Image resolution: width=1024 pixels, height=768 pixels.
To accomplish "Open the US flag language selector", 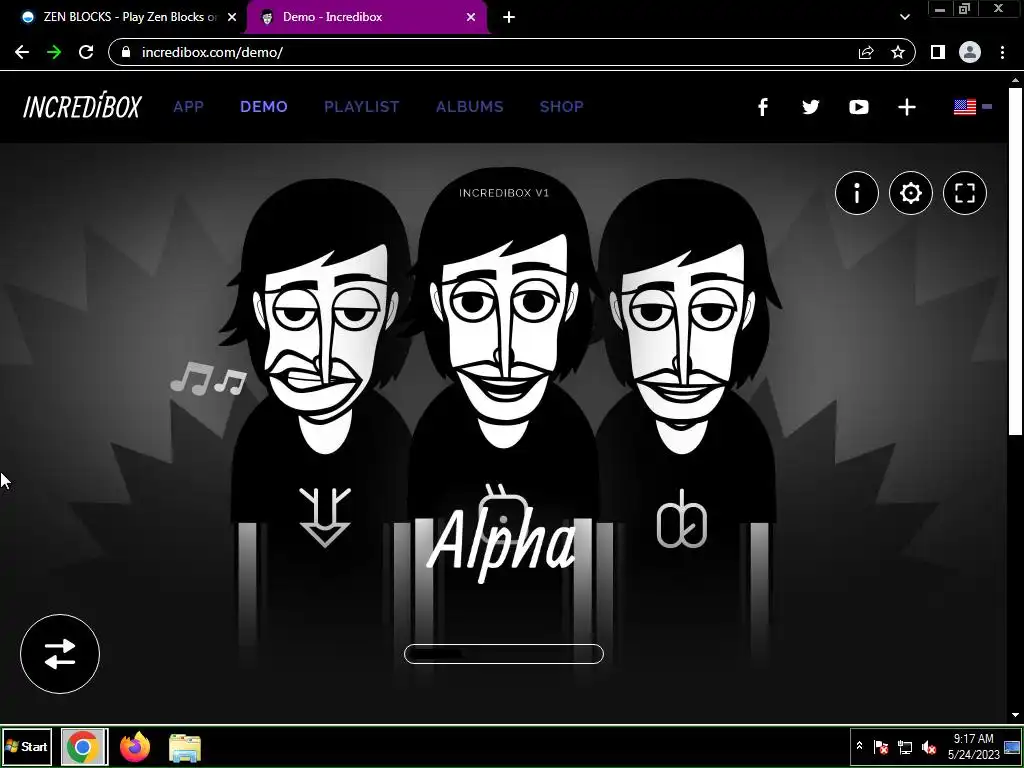I will point(972,106).
